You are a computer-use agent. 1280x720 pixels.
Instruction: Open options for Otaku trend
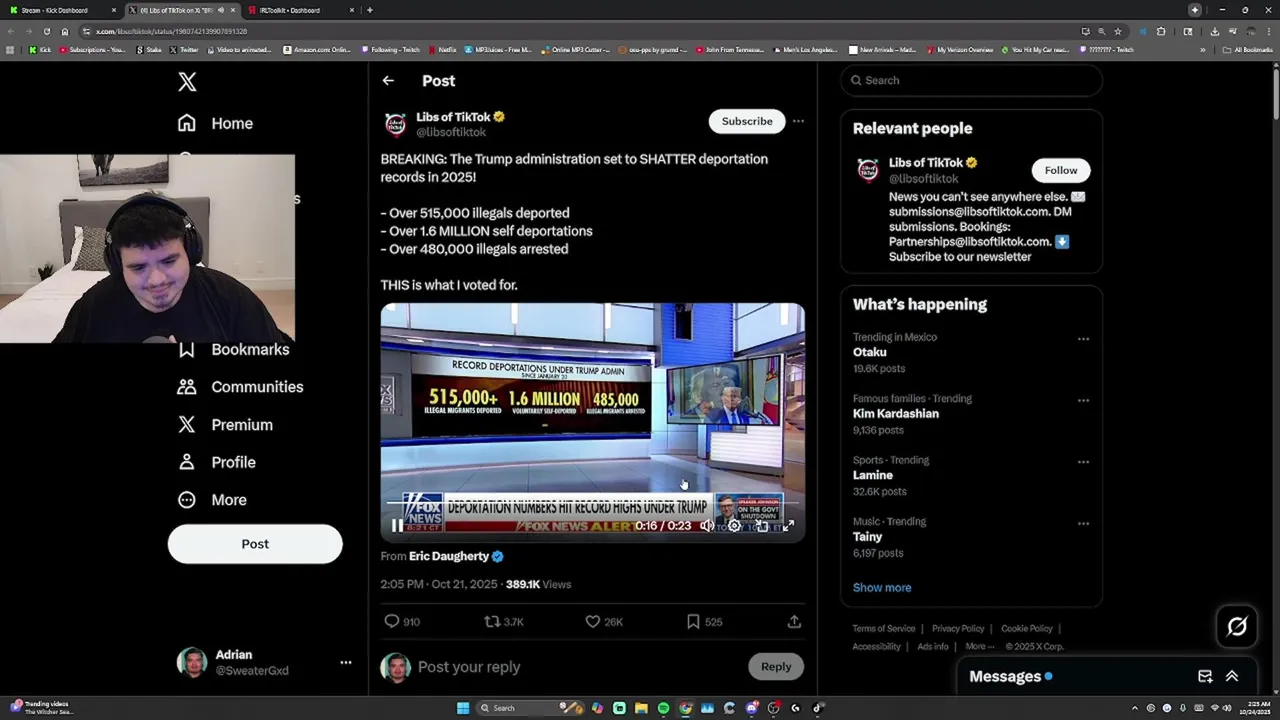pyautogui.click(x=1083, y=339)
